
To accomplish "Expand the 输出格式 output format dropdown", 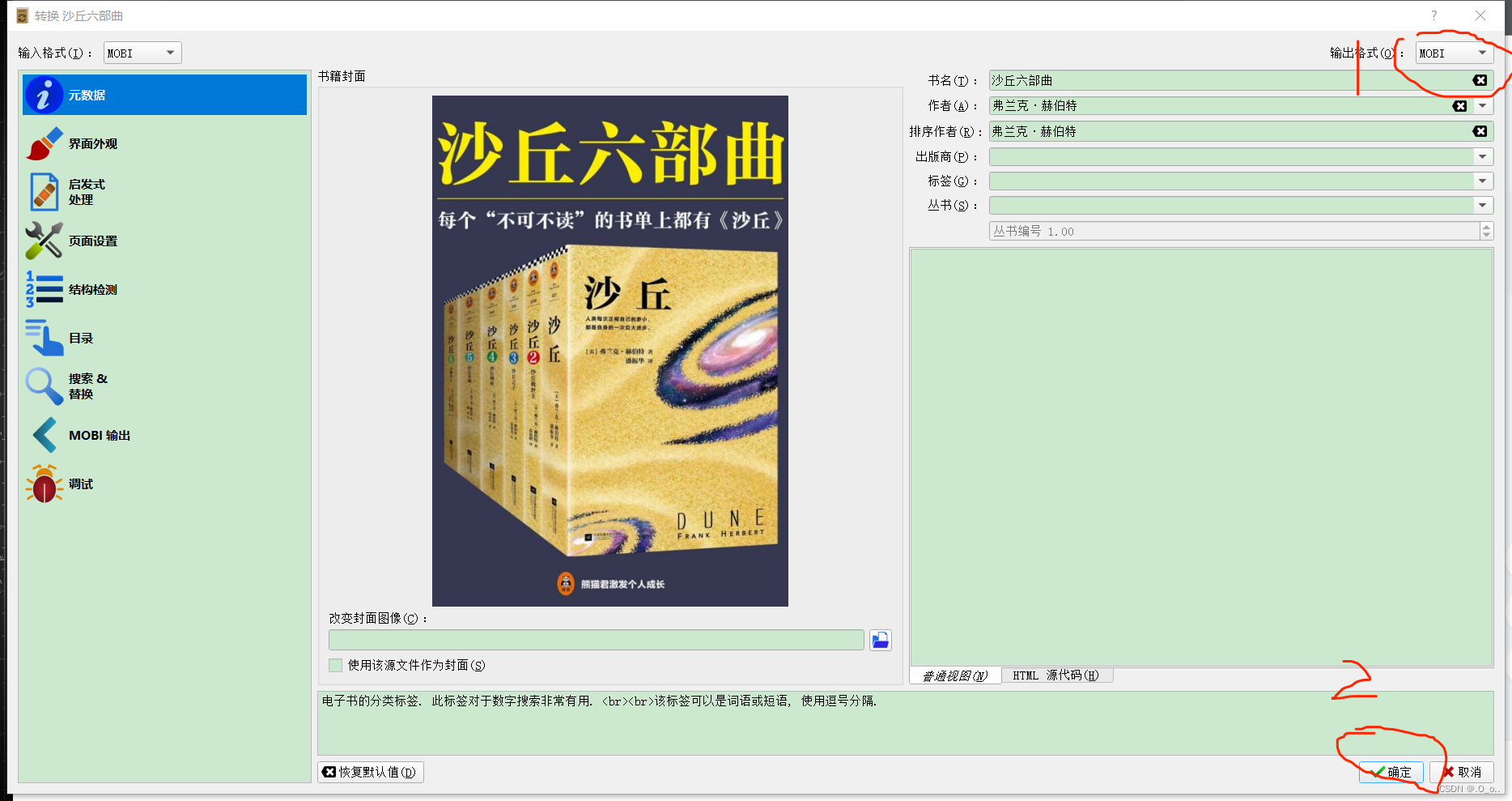I will 1482,53.
